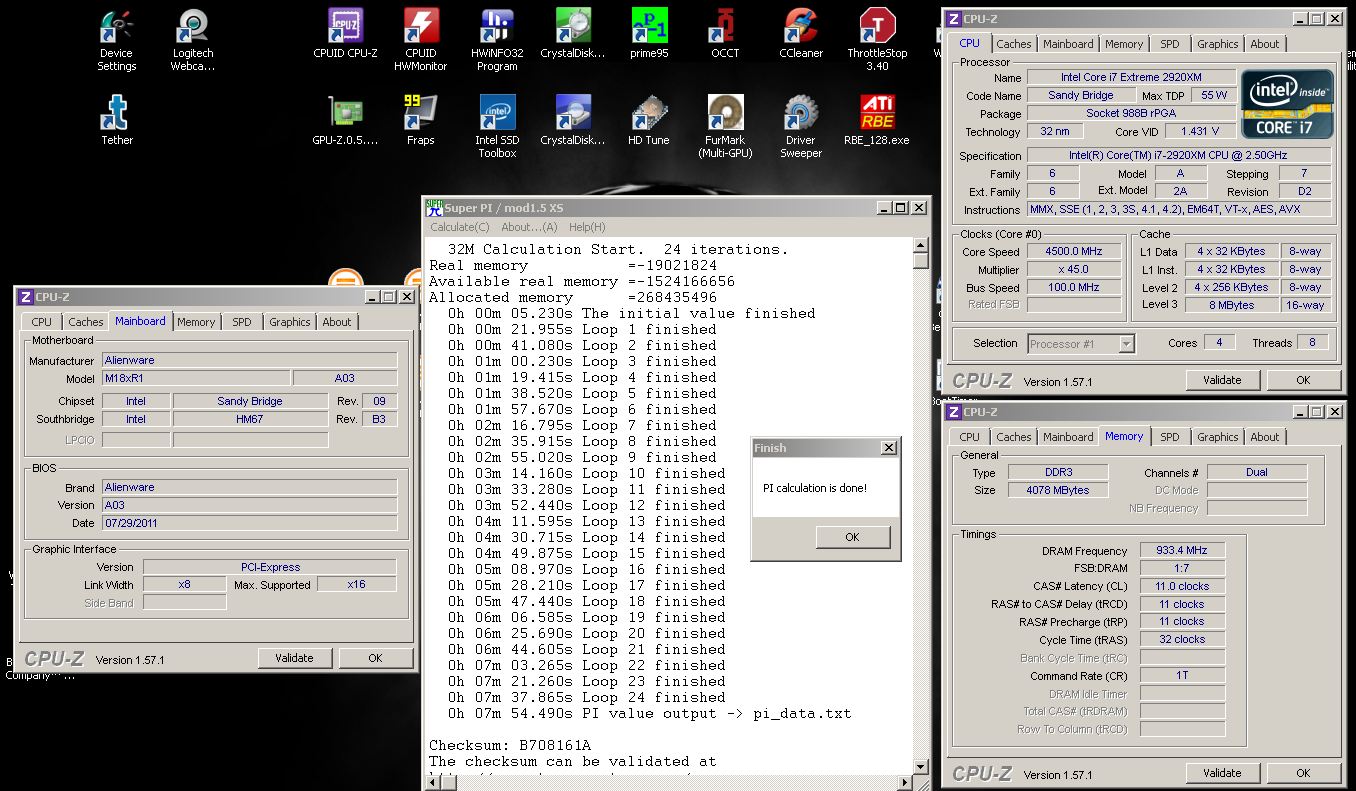Click the CAS# Latency 11.0 clocks field
Screen dimensions: 1356x791
(x=1182, y=586)
